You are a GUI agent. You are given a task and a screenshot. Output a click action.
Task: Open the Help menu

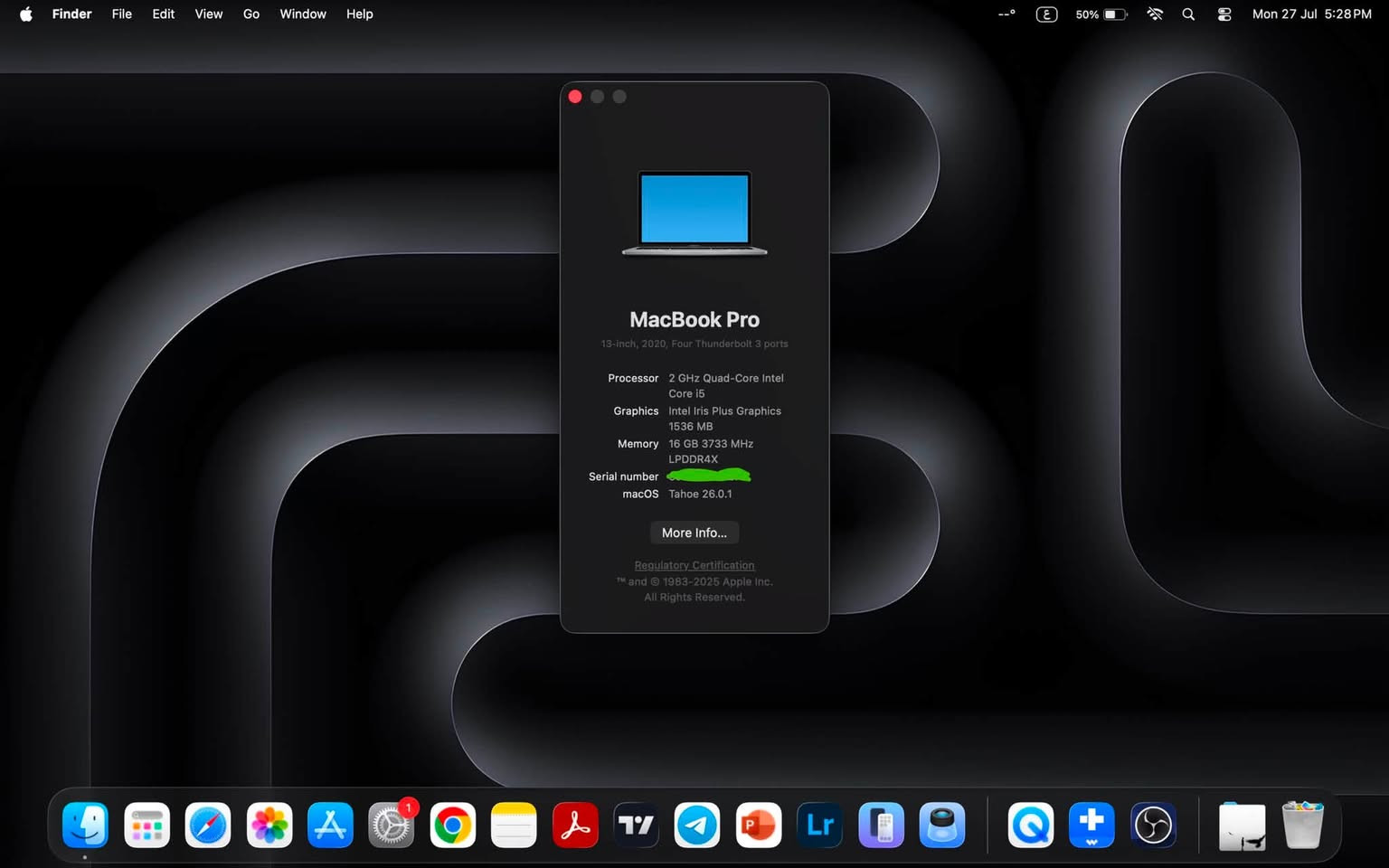pos(360,14)
